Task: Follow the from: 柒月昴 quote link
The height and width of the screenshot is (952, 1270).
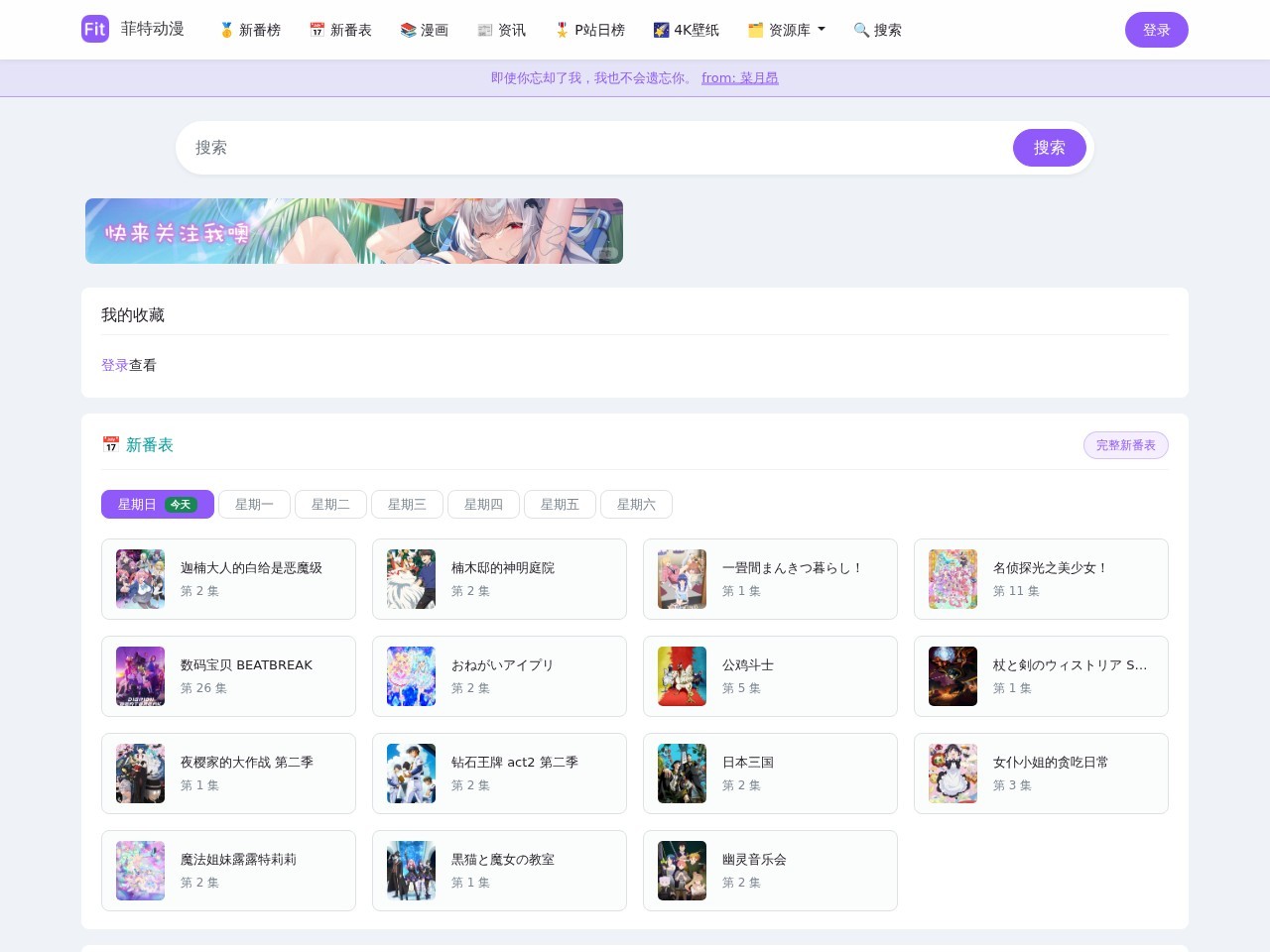Action: point(740,77)
